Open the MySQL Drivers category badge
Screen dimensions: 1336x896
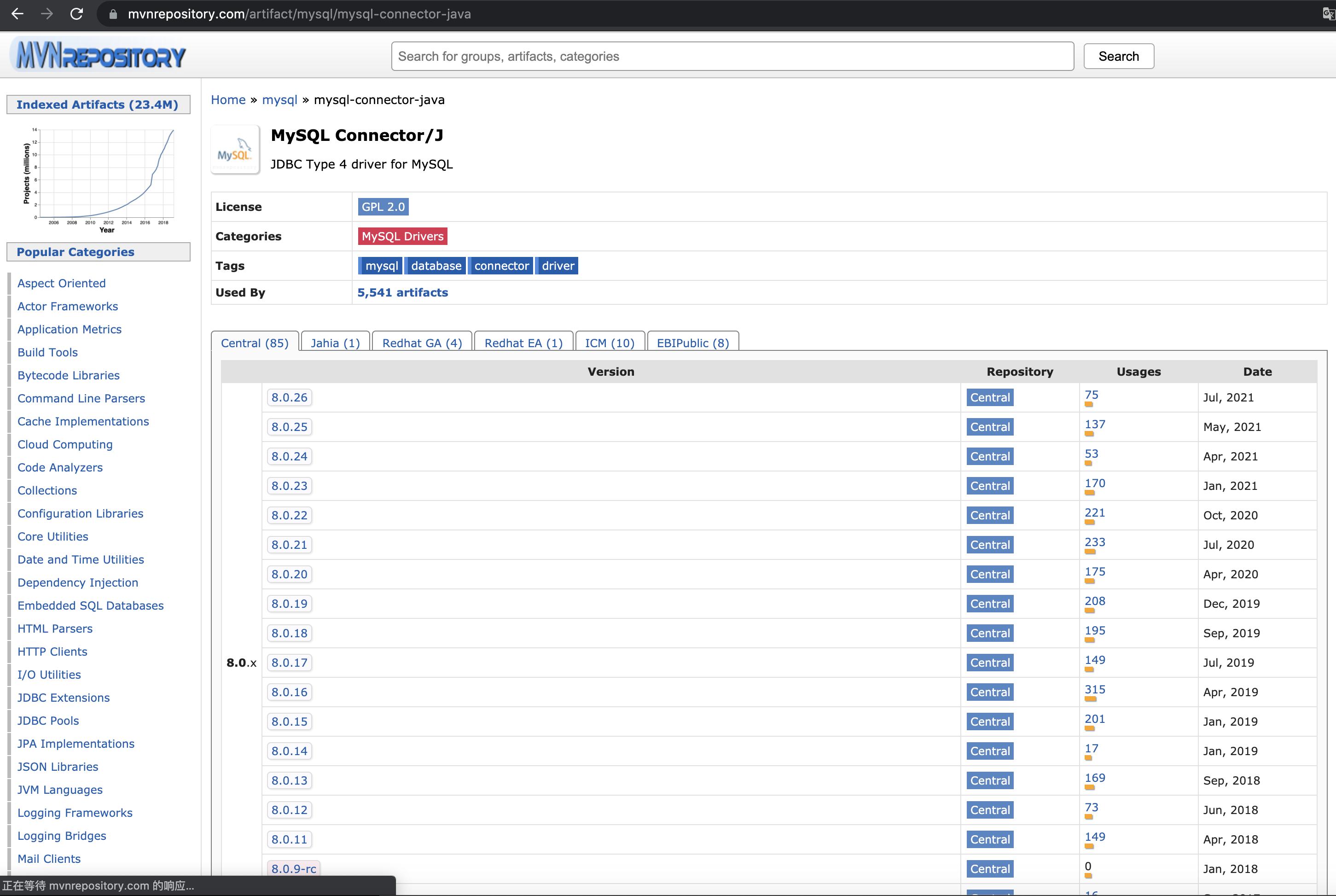(x=403, y=236)
